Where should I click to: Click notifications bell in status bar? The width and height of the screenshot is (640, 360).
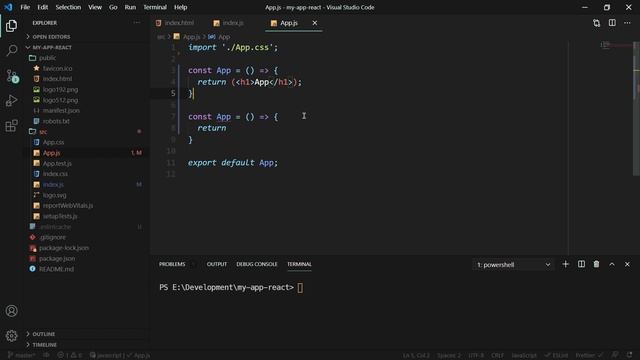point(629,355)
